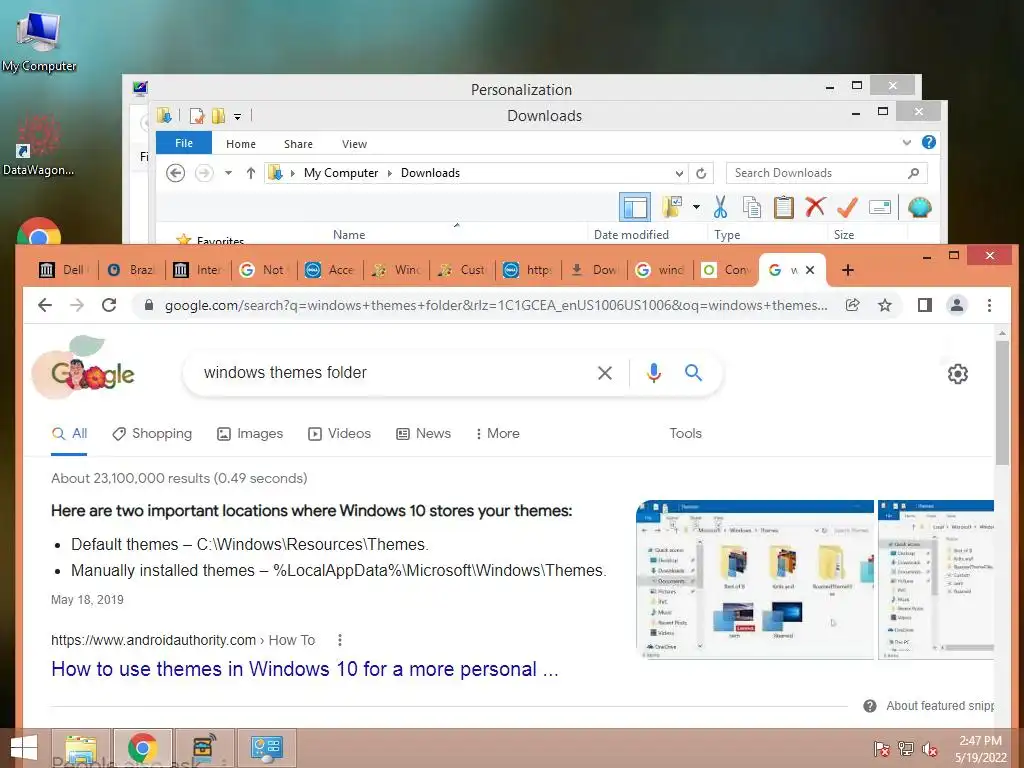
Task: Click the Paste clipboard icon in Downloads
Action: click(x=784, y=208)
